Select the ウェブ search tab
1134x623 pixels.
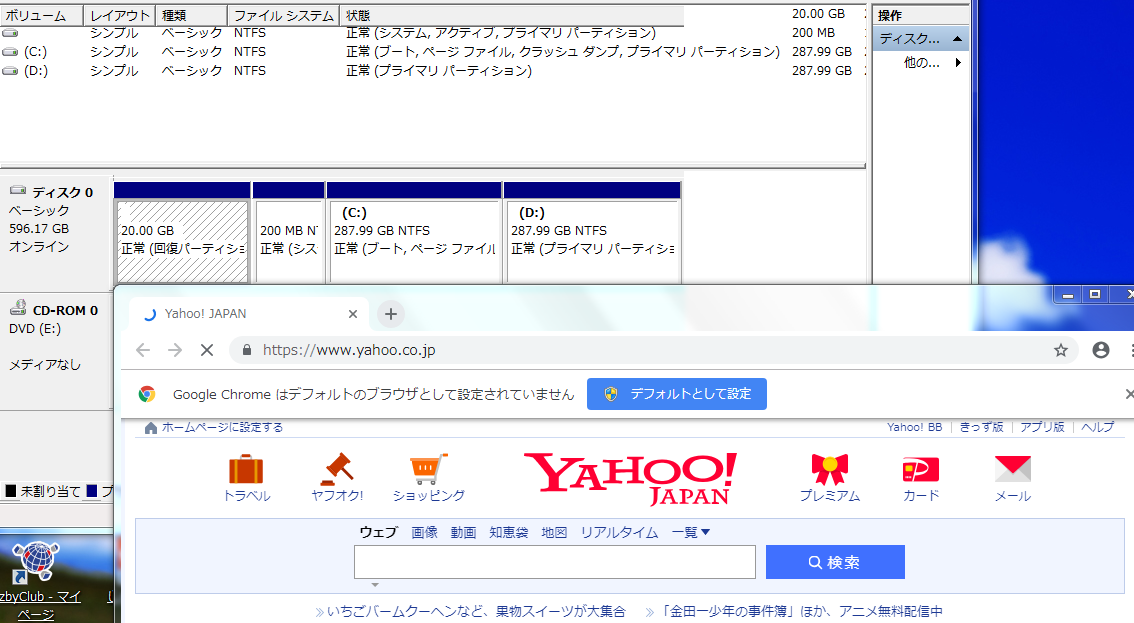coord(378,533)
